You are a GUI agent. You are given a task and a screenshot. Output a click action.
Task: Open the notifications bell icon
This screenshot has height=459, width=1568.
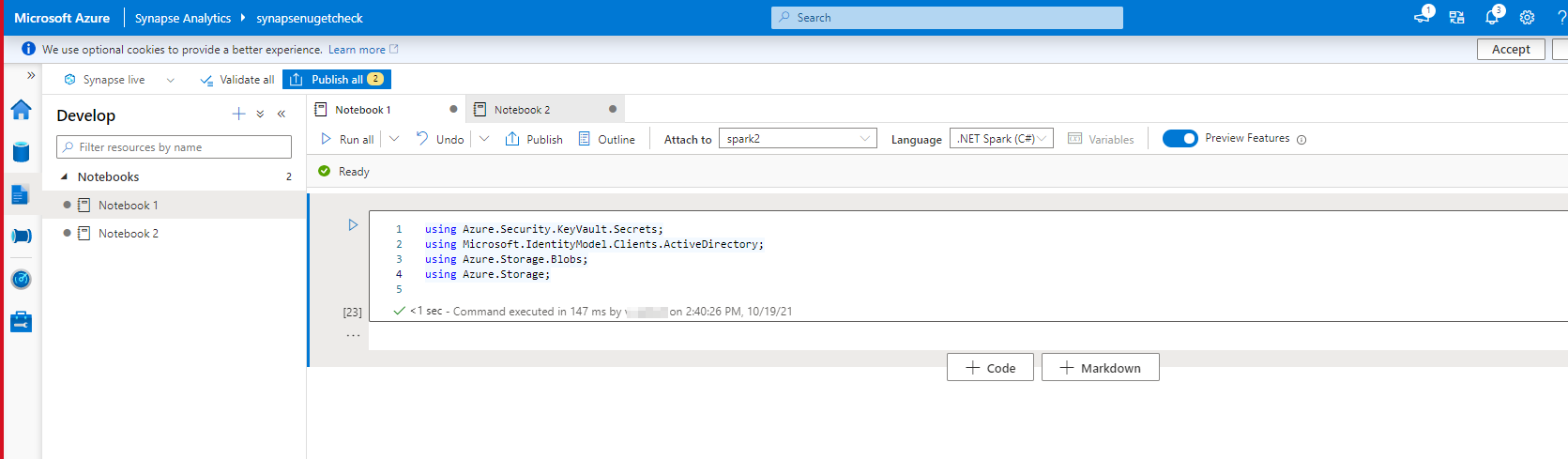(x=1492, y=17)
